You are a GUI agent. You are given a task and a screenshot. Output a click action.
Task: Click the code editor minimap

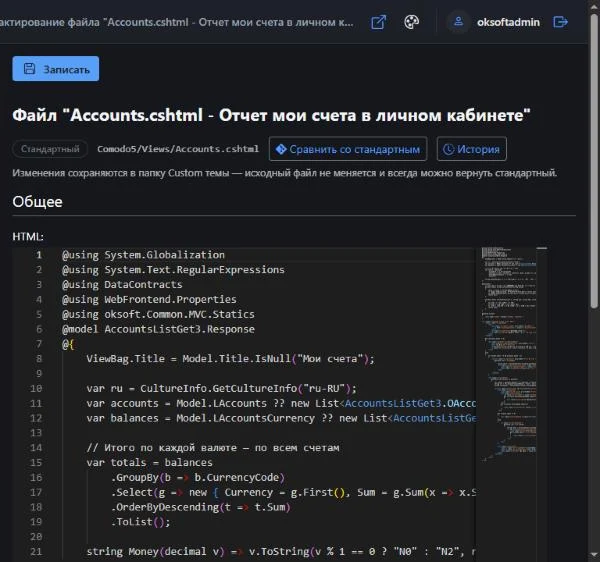(509, 354)
